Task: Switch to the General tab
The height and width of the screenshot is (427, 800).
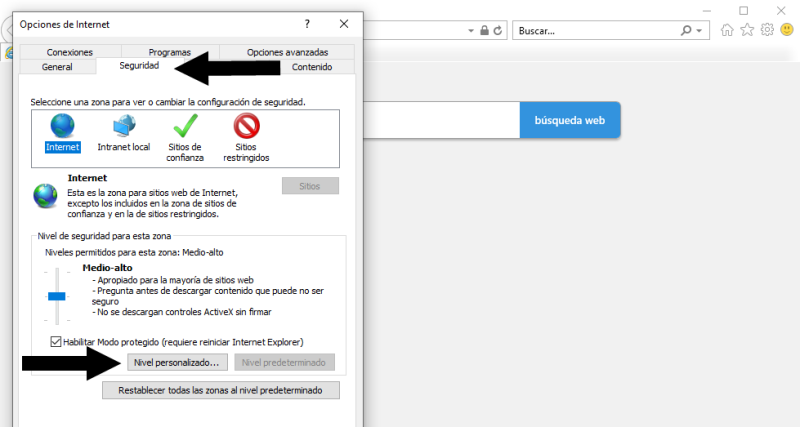Action: click(57, 67)
